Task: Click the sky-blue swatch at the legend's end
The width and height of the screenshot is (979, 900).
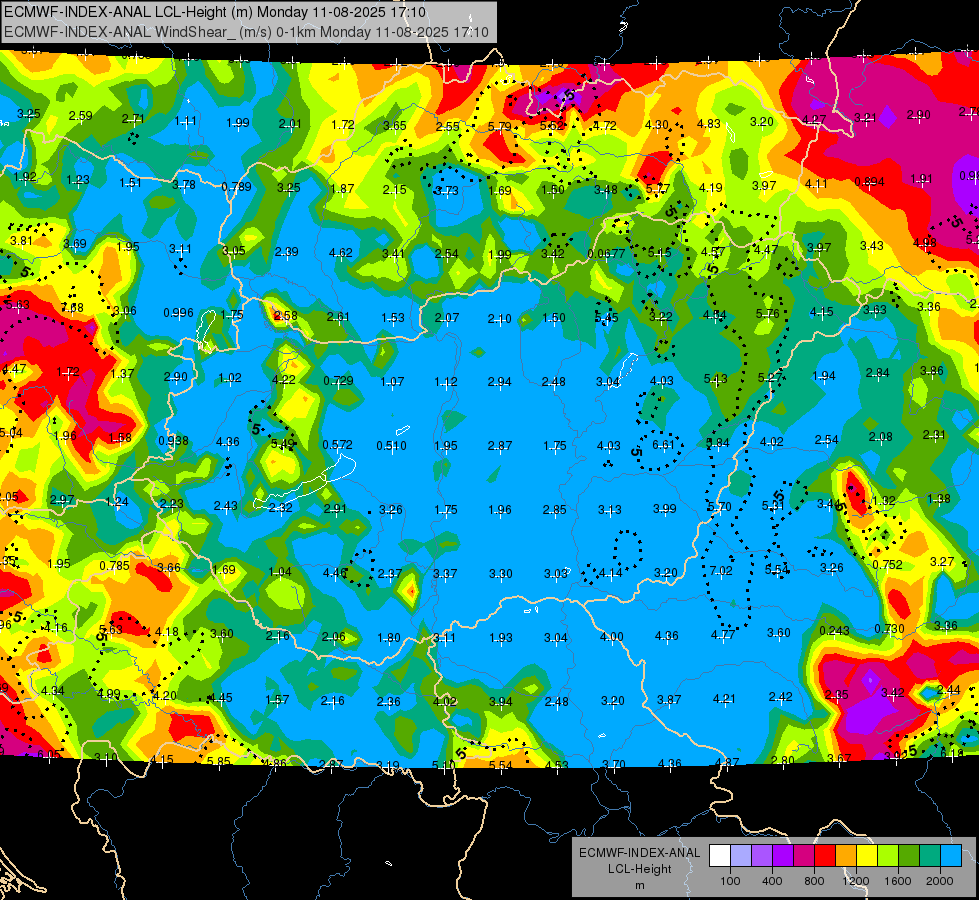Action: [951, 856]
